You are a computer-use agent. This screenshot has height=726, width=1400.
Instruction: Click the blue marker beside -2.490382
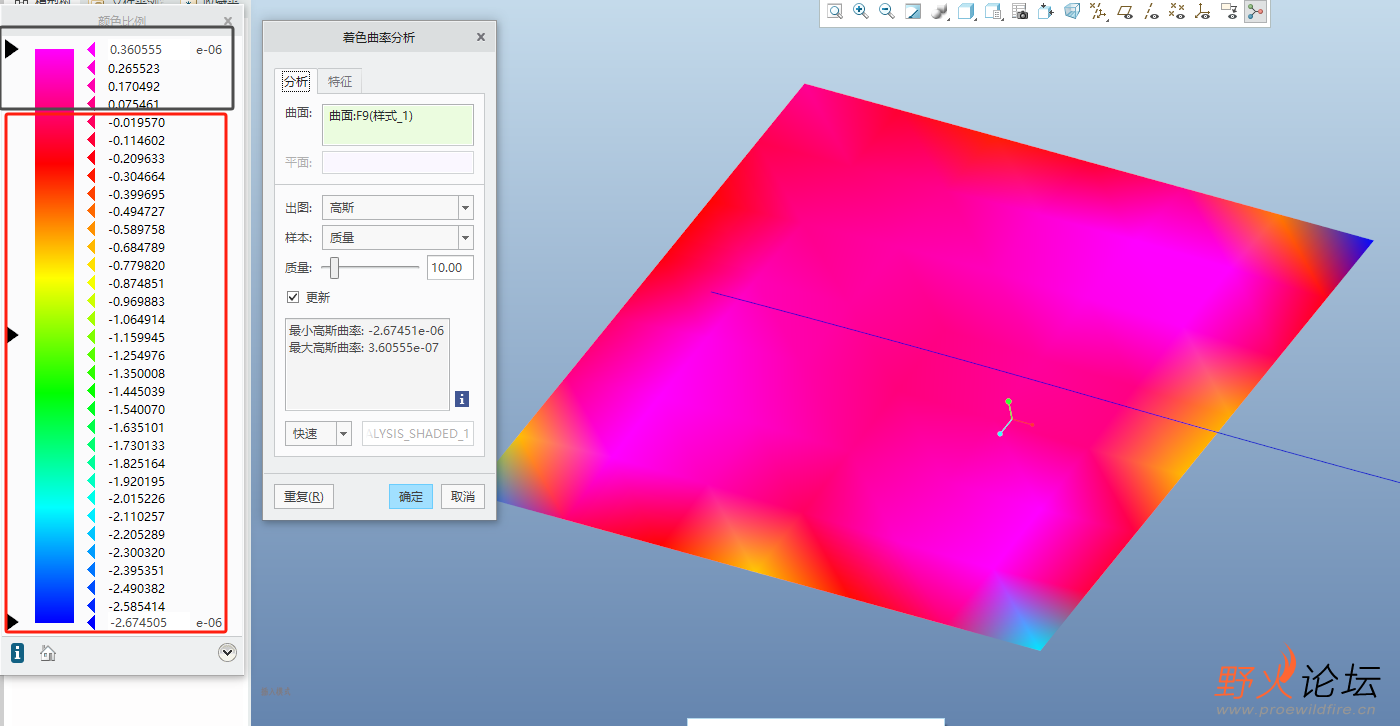click(x=91, y=589)
